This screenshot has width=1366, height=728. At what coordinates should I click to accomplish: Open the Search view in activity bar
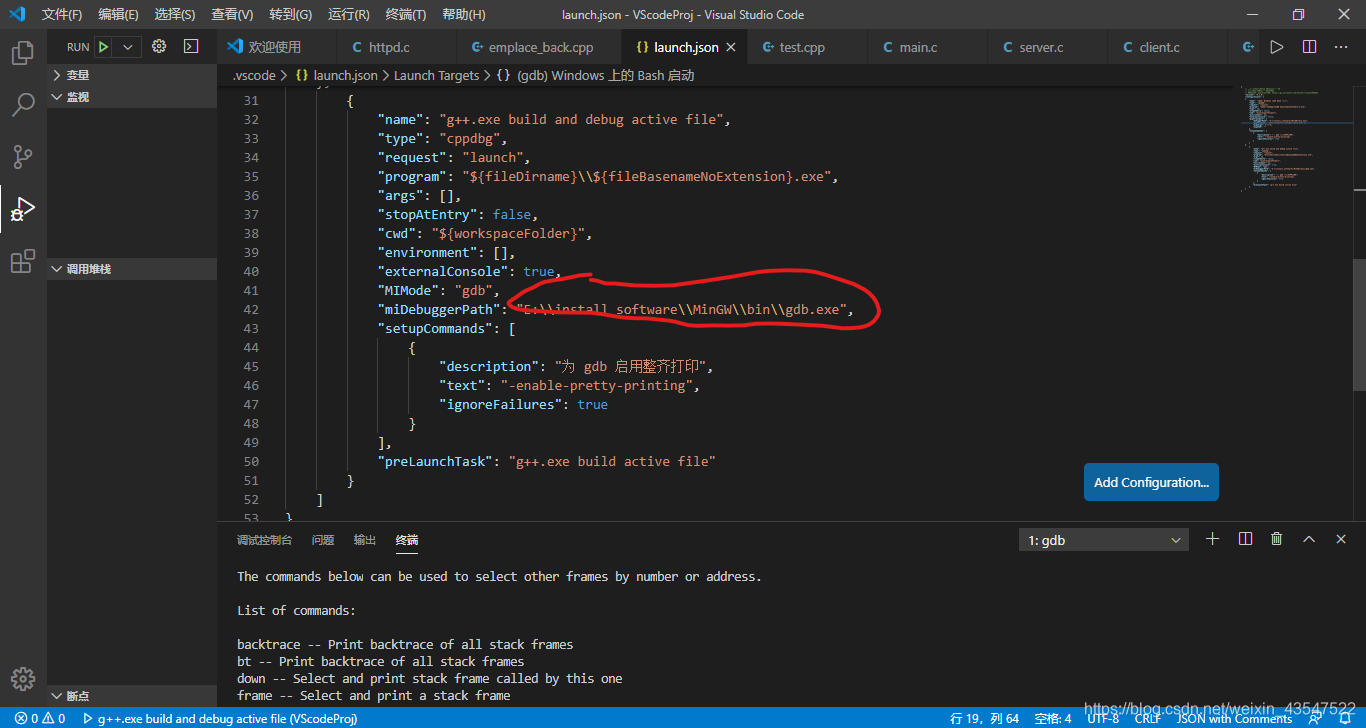tap(22, 105)
